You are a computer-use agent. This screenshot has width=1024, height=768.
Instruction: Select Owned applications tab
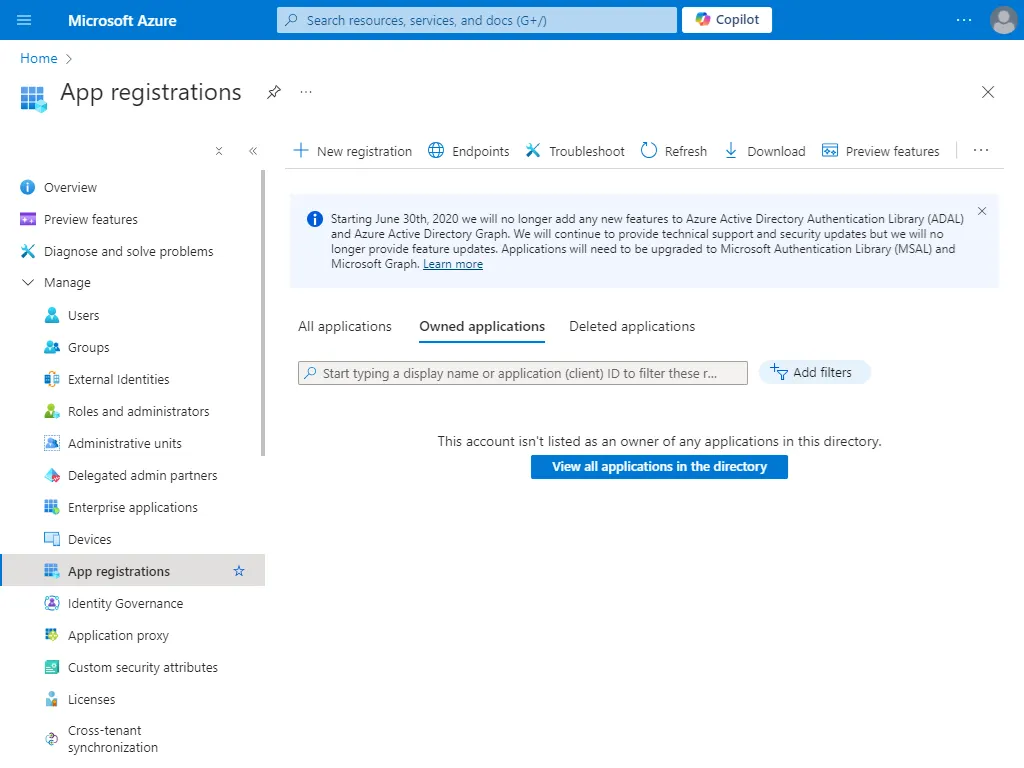point(482,327)
